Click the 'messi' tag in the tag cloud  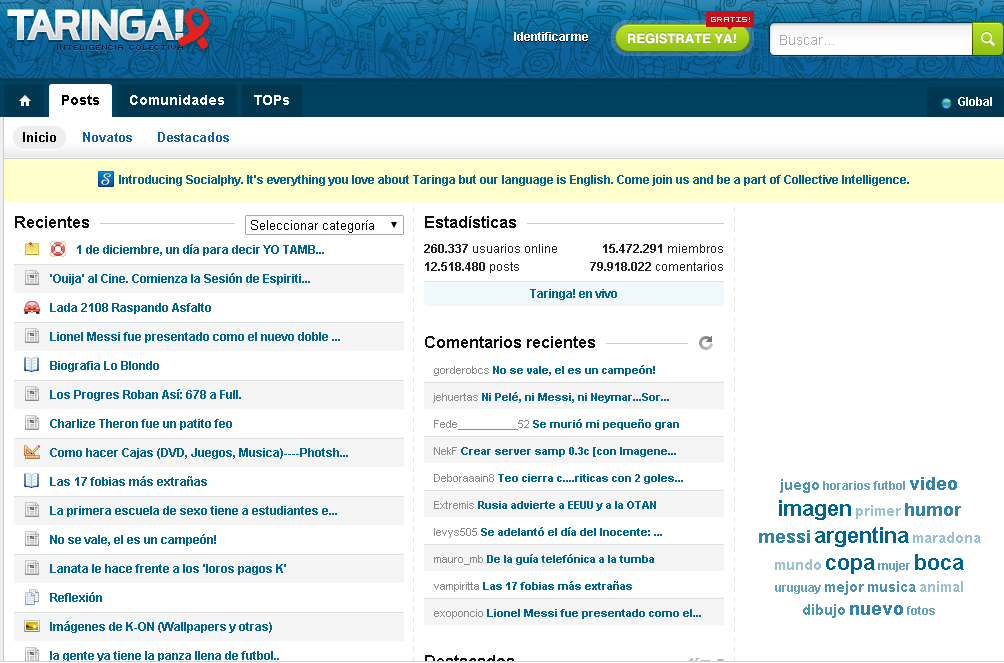[x=784, y=537]
